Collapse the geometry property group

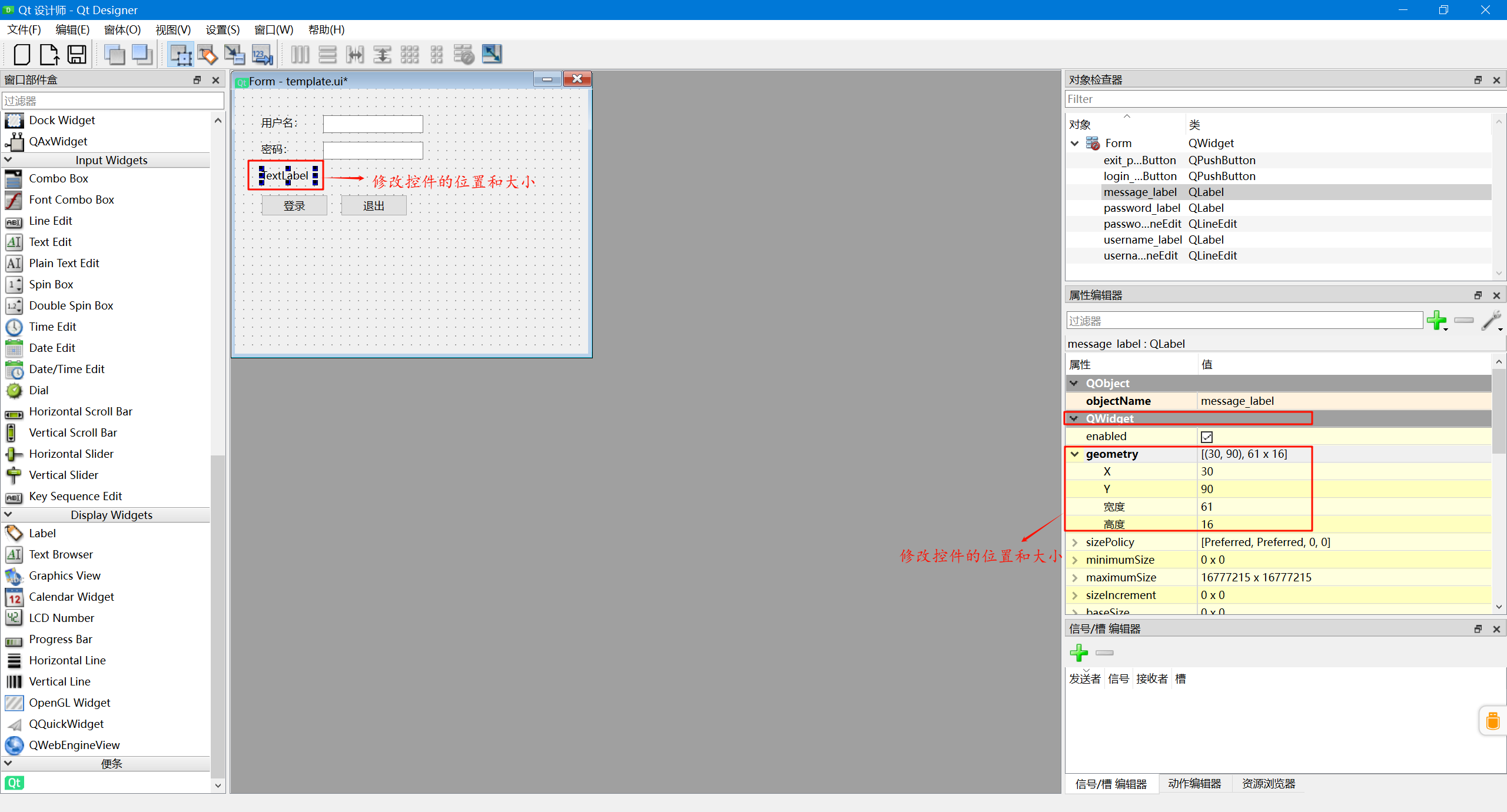pos(1075,454)
